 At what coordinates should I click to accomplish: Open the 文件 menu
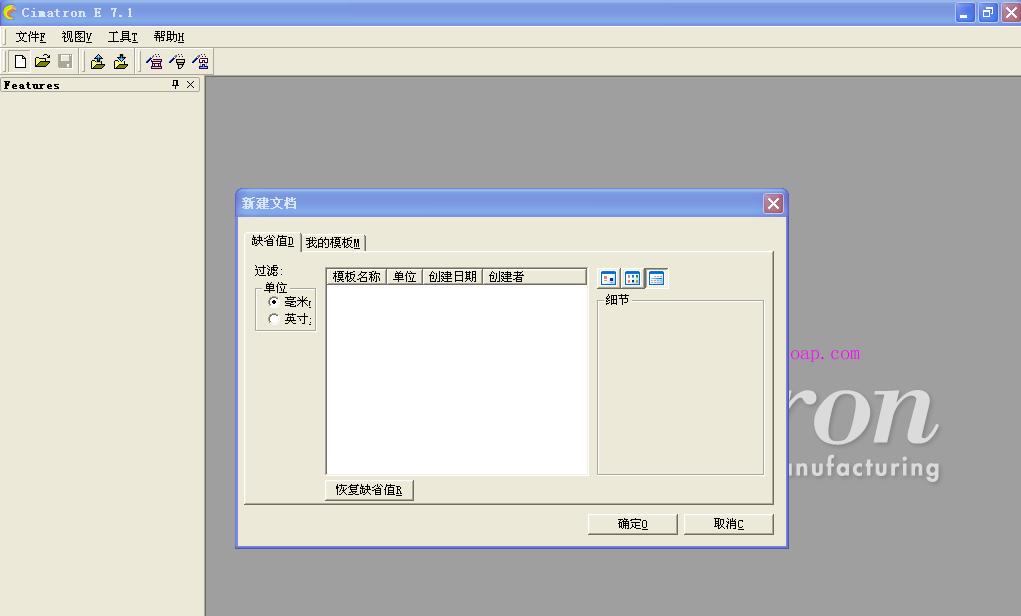click(x=30, y=37)
